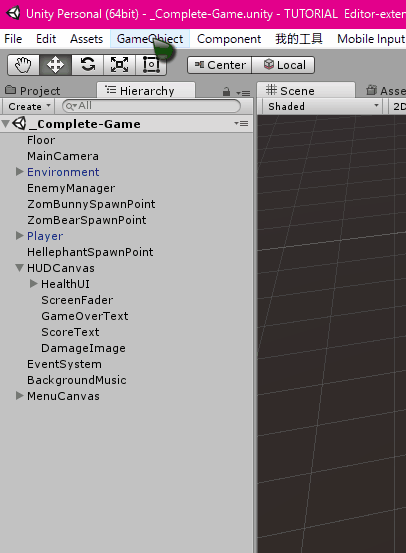The image size is (406, 553).
Task: Select the HUDCanvas object
Action: click(61, 268)
